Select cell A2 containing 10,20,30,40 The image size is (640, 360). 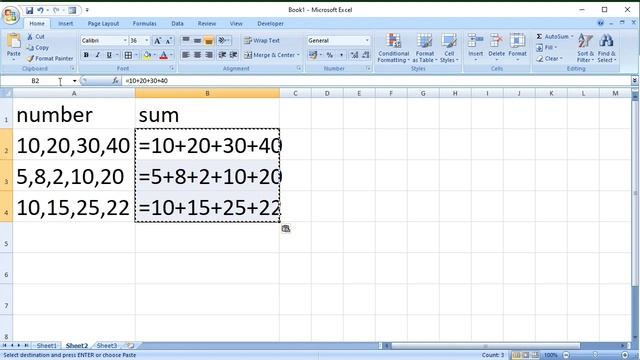[74, 144]
